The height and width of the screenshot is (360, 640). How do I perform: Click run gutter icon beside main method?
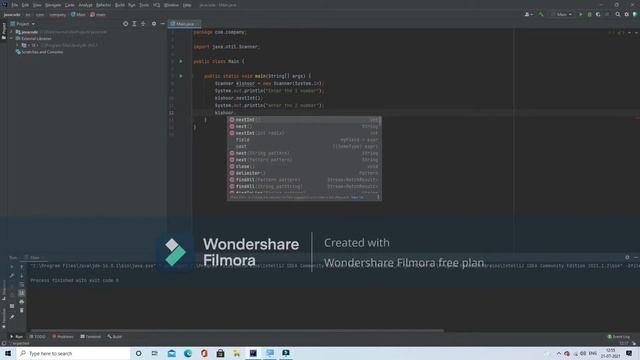coord(181,76)
